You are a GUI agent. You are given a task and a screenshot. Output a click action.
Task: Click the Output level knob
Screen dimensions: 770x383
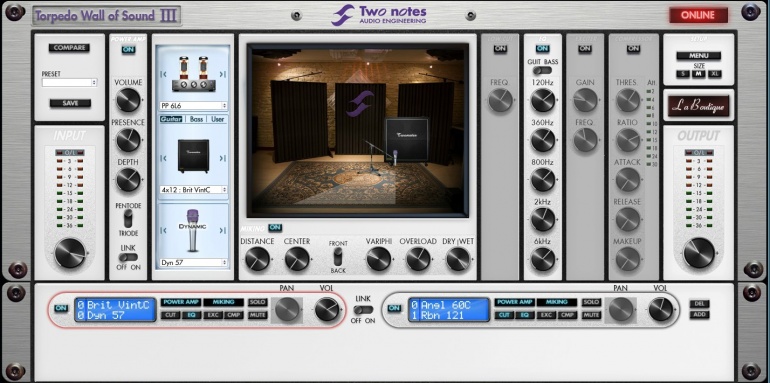(698, 253)
